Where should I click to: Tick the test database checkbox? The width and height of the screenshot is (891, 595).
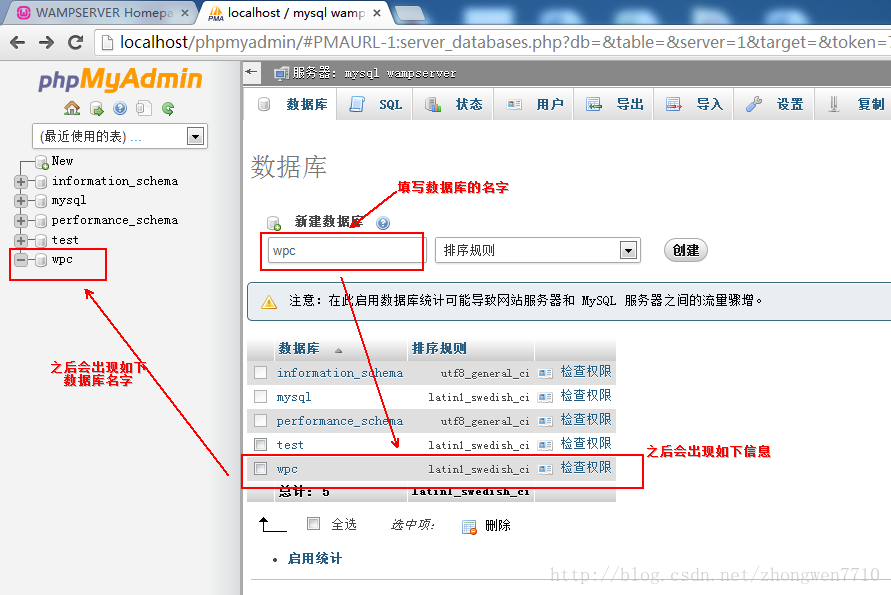[x=260, y=444]
